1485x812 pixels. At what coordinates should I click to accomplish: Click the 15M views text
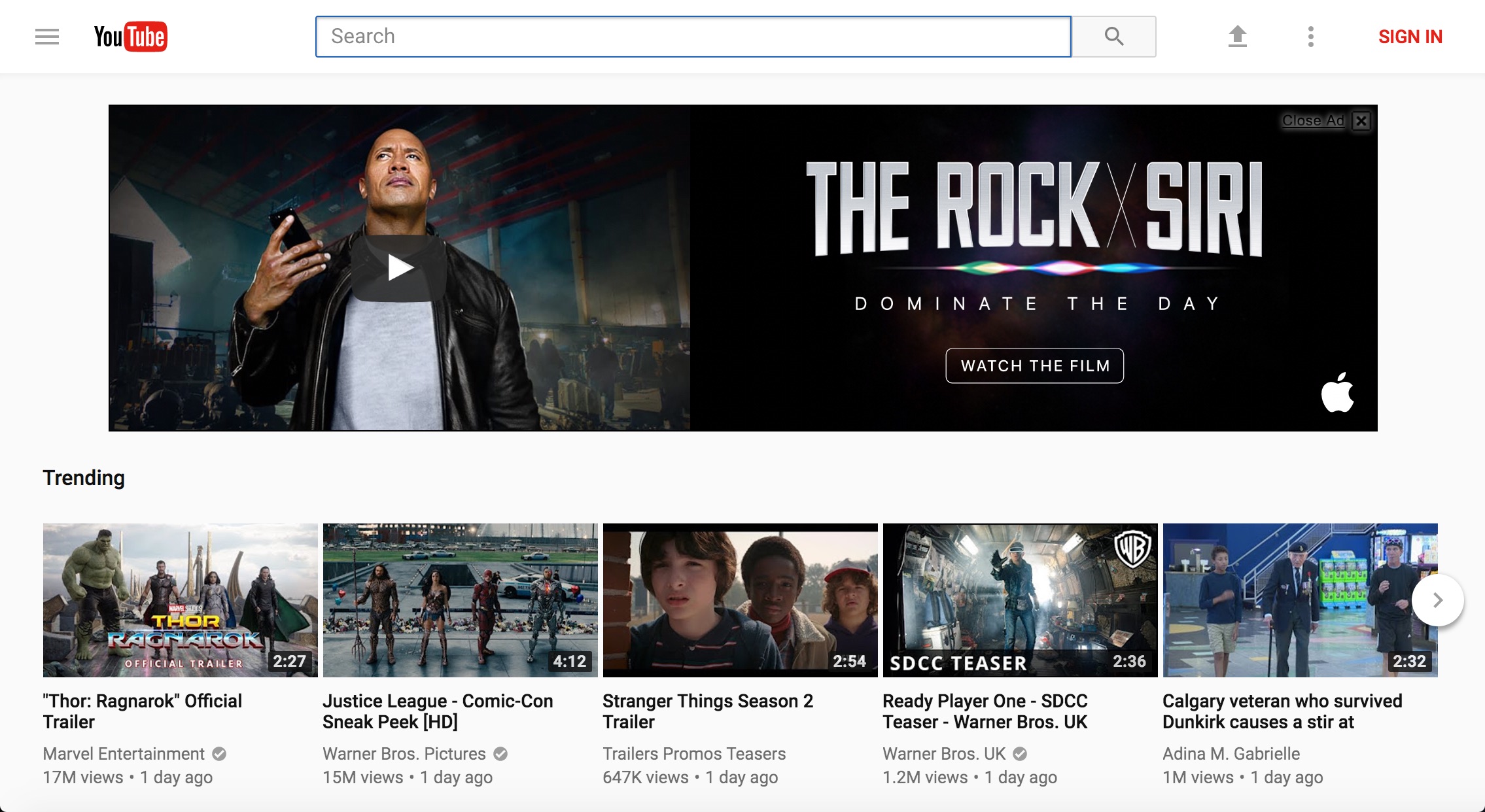pyautogui.click(x=363, y=777)
